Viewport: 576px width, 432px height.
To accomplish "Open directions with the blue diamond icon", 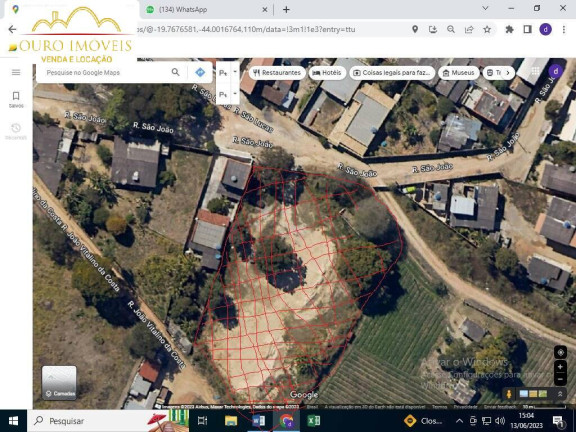I will coord(200,72).
